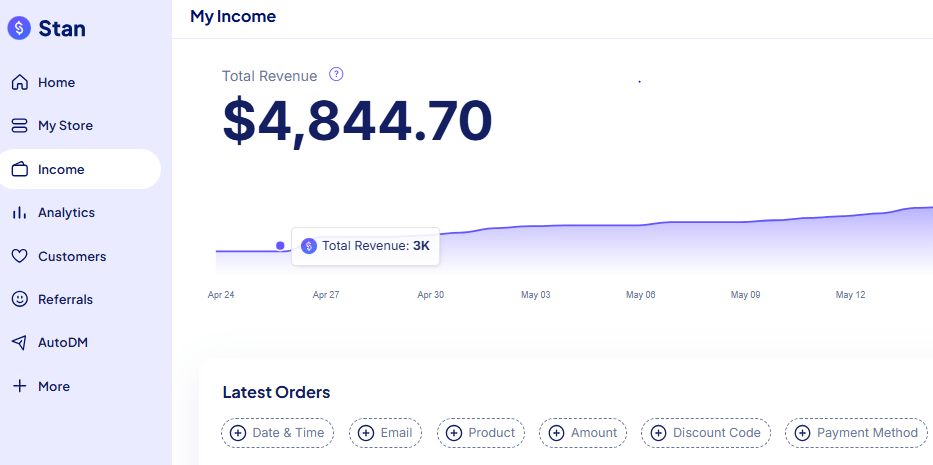This screenshot has width=933, height=465.
Task: Add the Date & Time filter
Action: 277,433
